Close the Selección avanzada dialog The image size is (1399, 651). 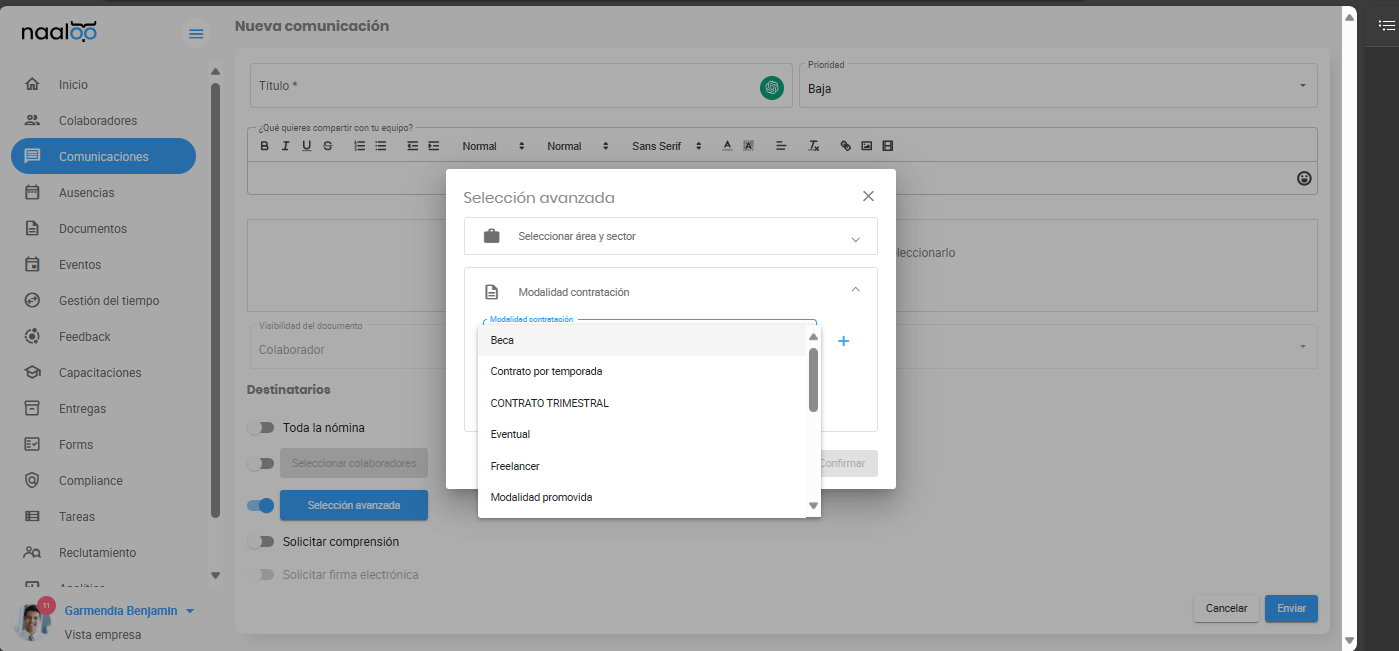(x=868, y=196)
